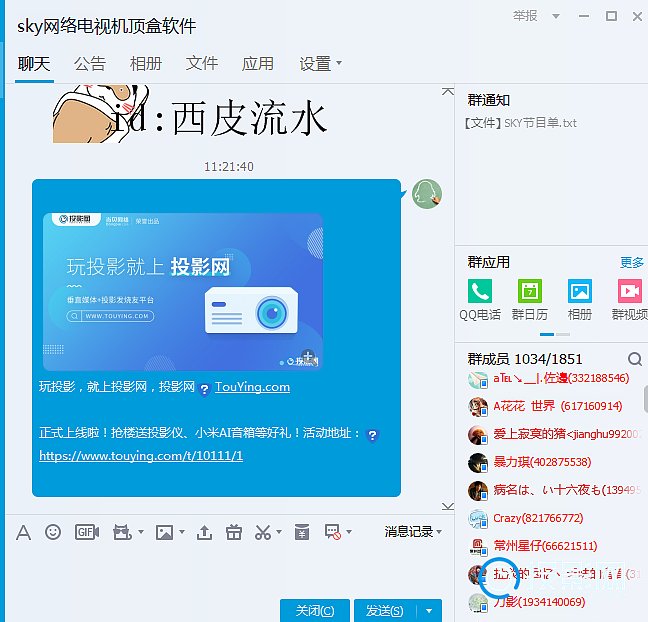Click the 发送(S) send button

point(385,610)
